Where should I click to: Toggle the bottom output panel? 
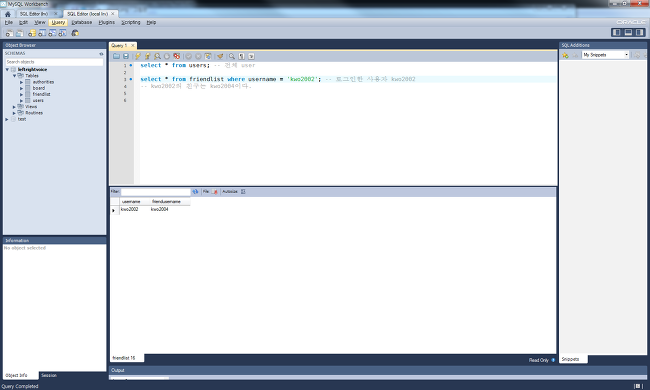coord(628,32)
